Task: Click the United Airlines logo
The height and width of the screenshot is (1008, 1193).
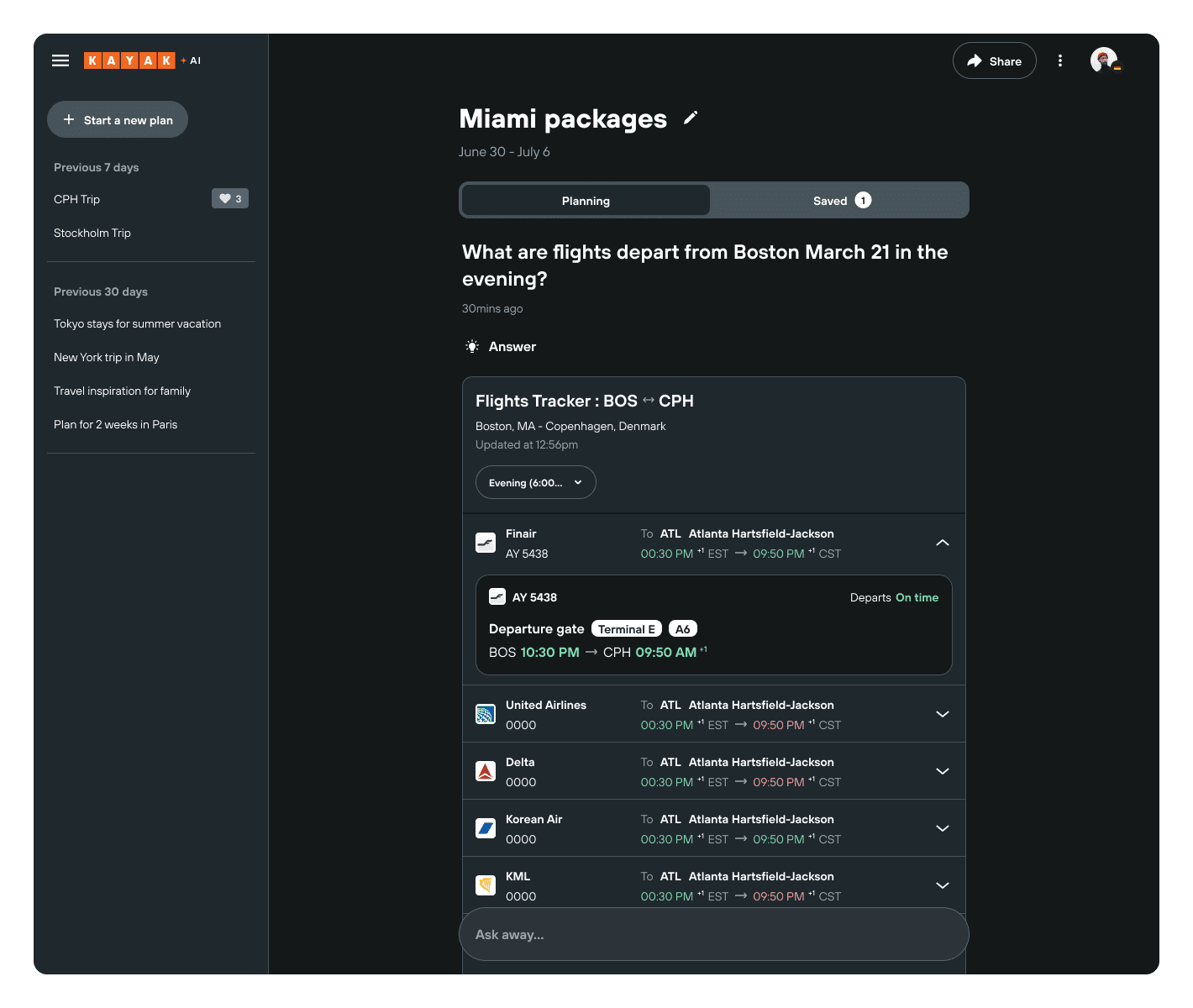Action: coord(486,715)
